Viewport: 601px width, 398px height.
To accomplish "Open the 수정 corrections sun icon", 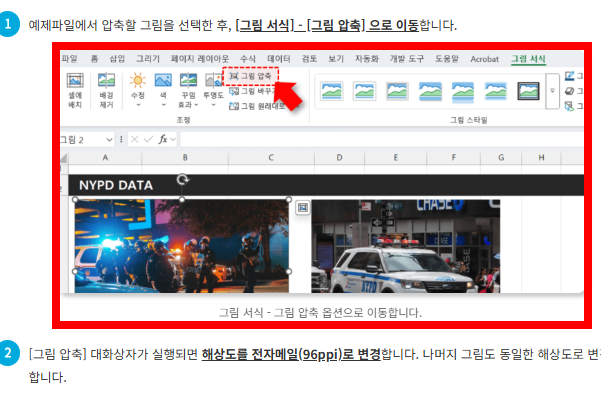I will [138, 80].
